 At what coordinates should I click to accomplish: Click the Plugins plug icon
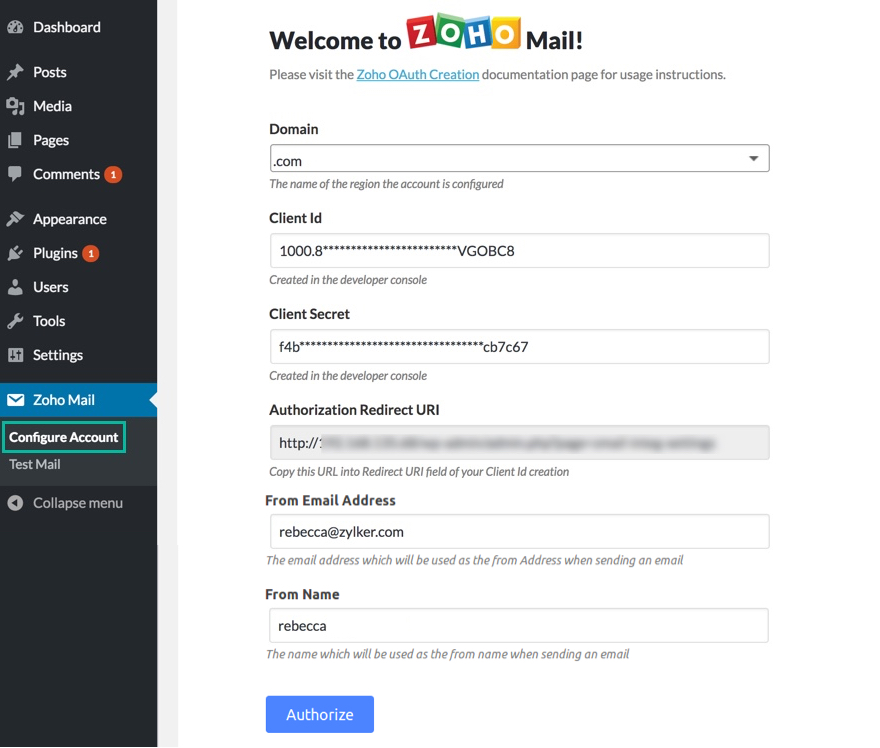click(15, 253)
